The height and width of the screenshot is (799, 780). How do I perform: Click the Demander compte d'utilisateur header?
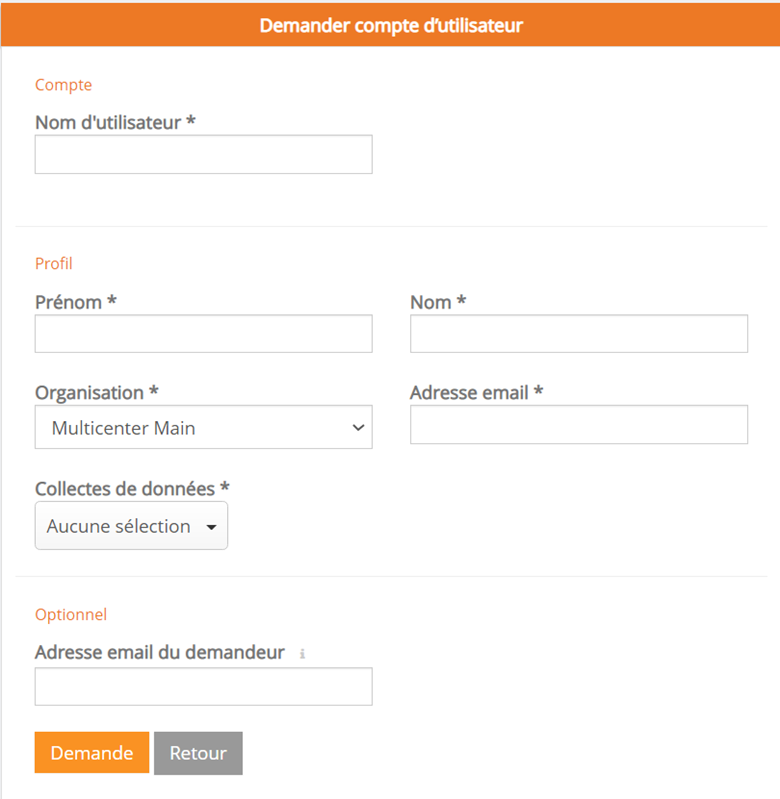(390, 25)
